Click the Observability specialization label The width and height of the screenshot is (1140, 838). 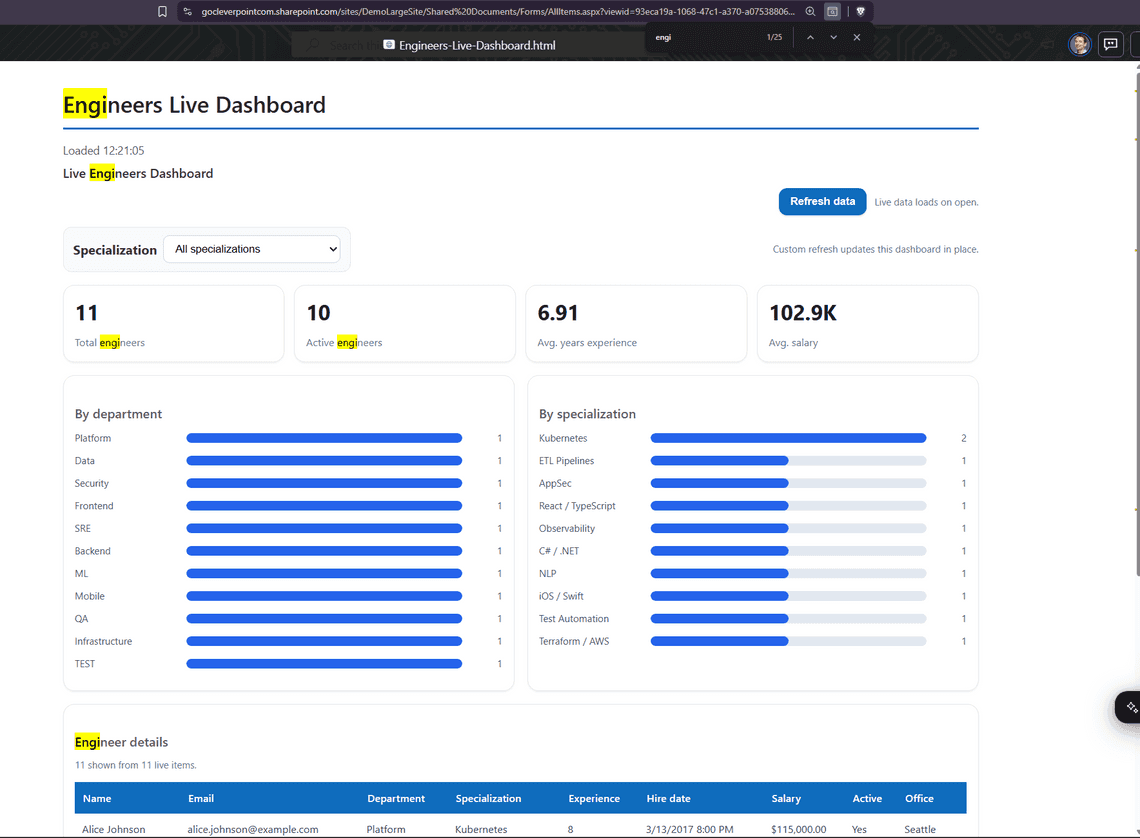[x=566, y=528]
